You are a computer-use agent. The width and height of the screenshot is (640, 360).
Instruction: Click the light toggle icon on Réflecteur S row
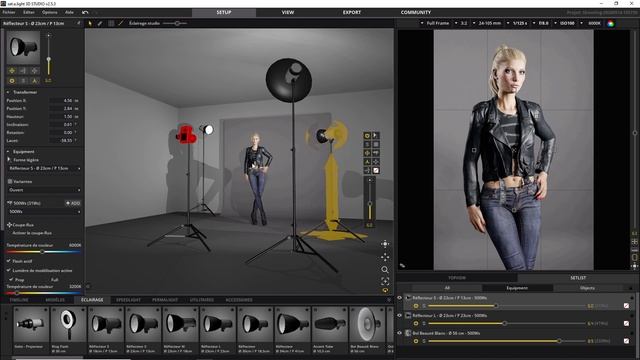click(416, 306)
